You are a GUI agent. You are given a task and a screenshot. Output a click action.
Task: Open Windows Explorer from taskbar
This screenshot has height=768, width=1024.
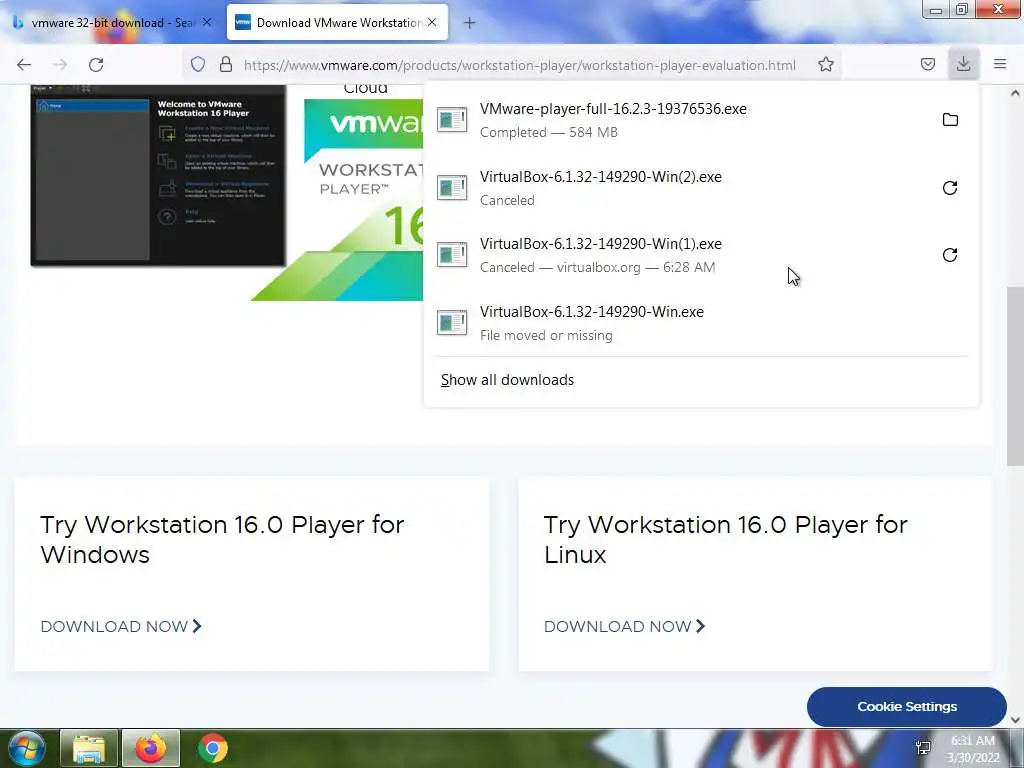[x=89, y=748]
